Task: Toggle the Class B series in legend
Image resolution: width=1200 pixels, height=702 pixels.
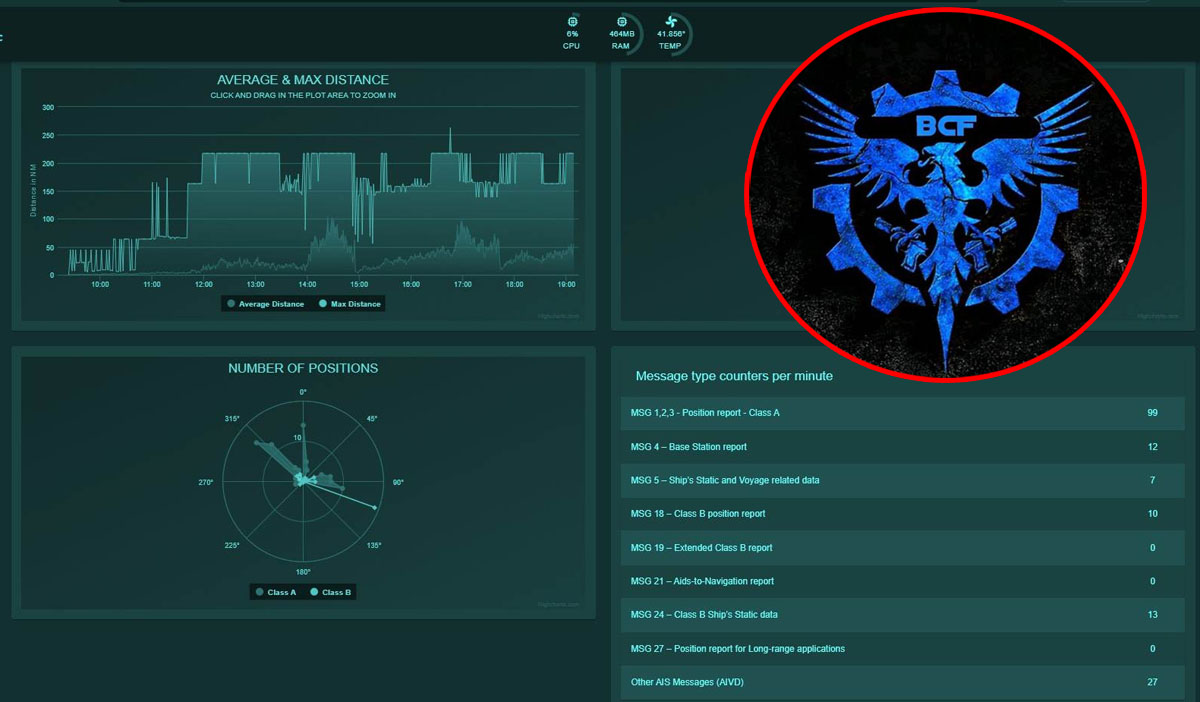Action: [x=331, y=592]
